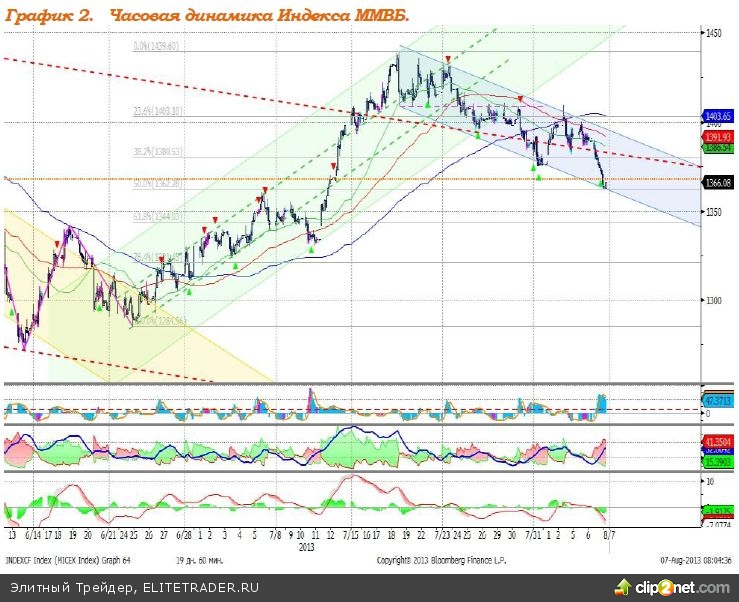Click the 1403.65 blue price label
Image resolution: width=739 pixels, height=602 pixels.
(719, 117)
